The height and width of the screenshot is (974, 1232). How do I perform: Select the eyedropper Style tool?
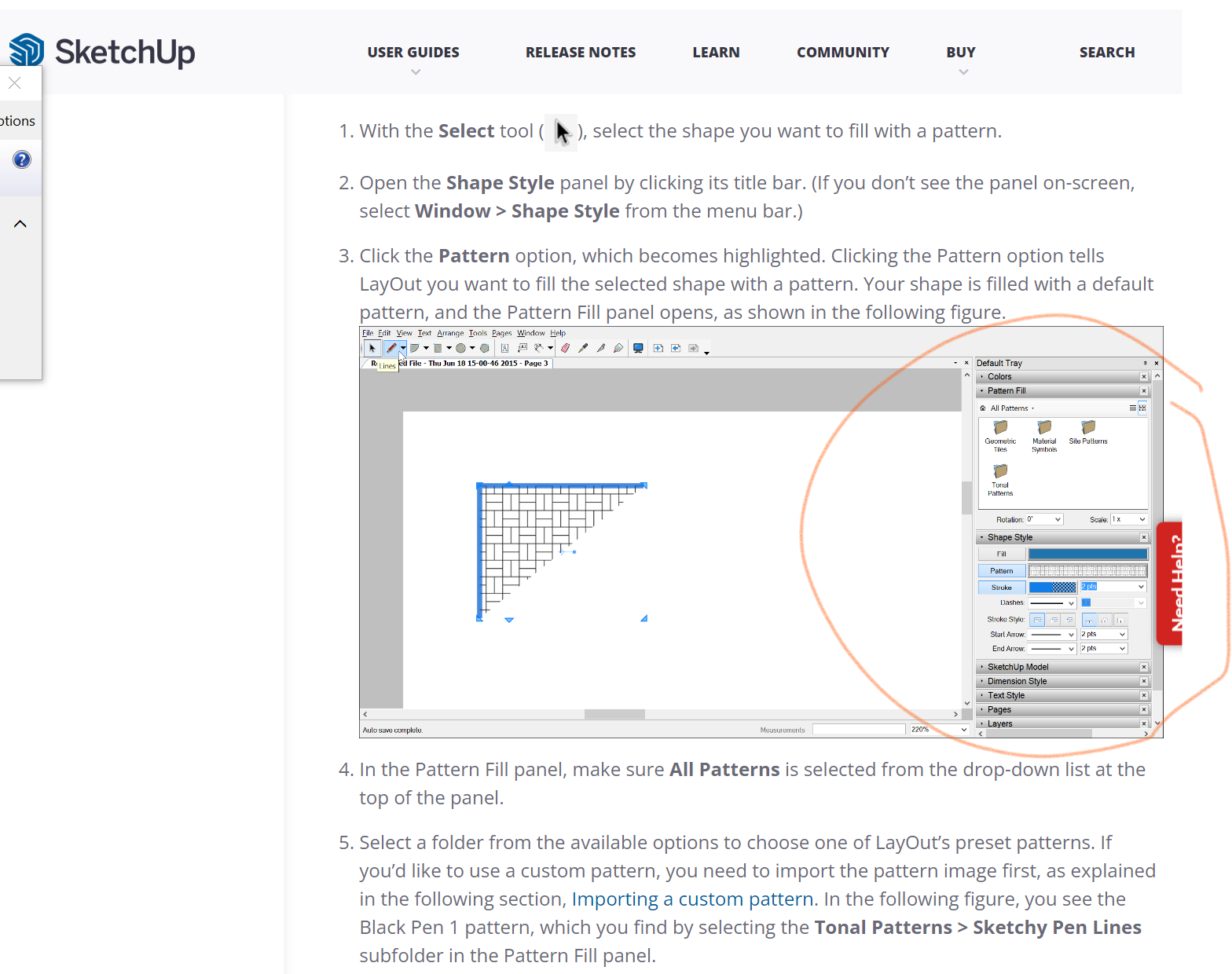pos(583,348)
